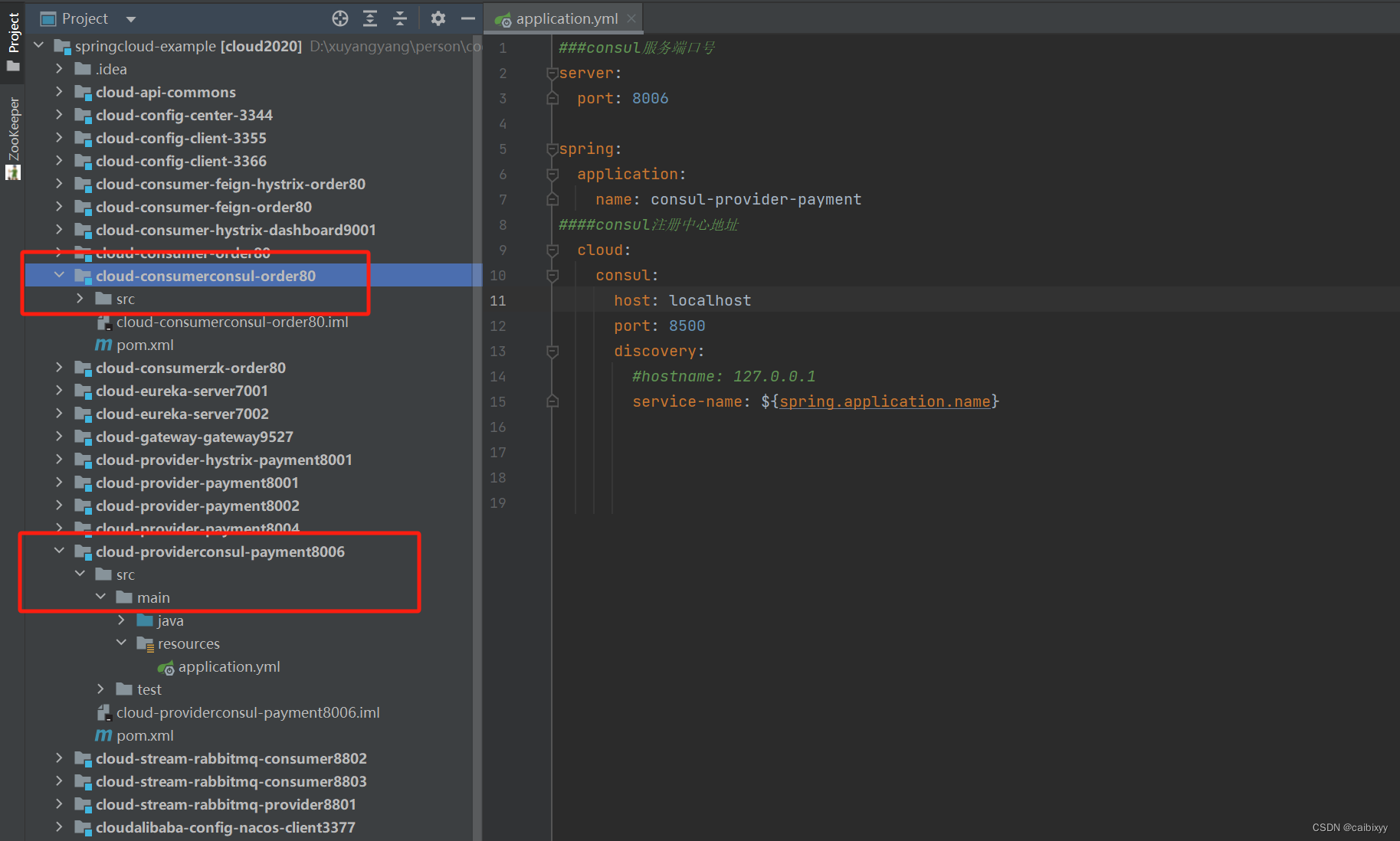The width and height of the screenshot is (1400, 841).
Task: Collapse the main folder
Action: pyautogui.click(x=100, y=597)
